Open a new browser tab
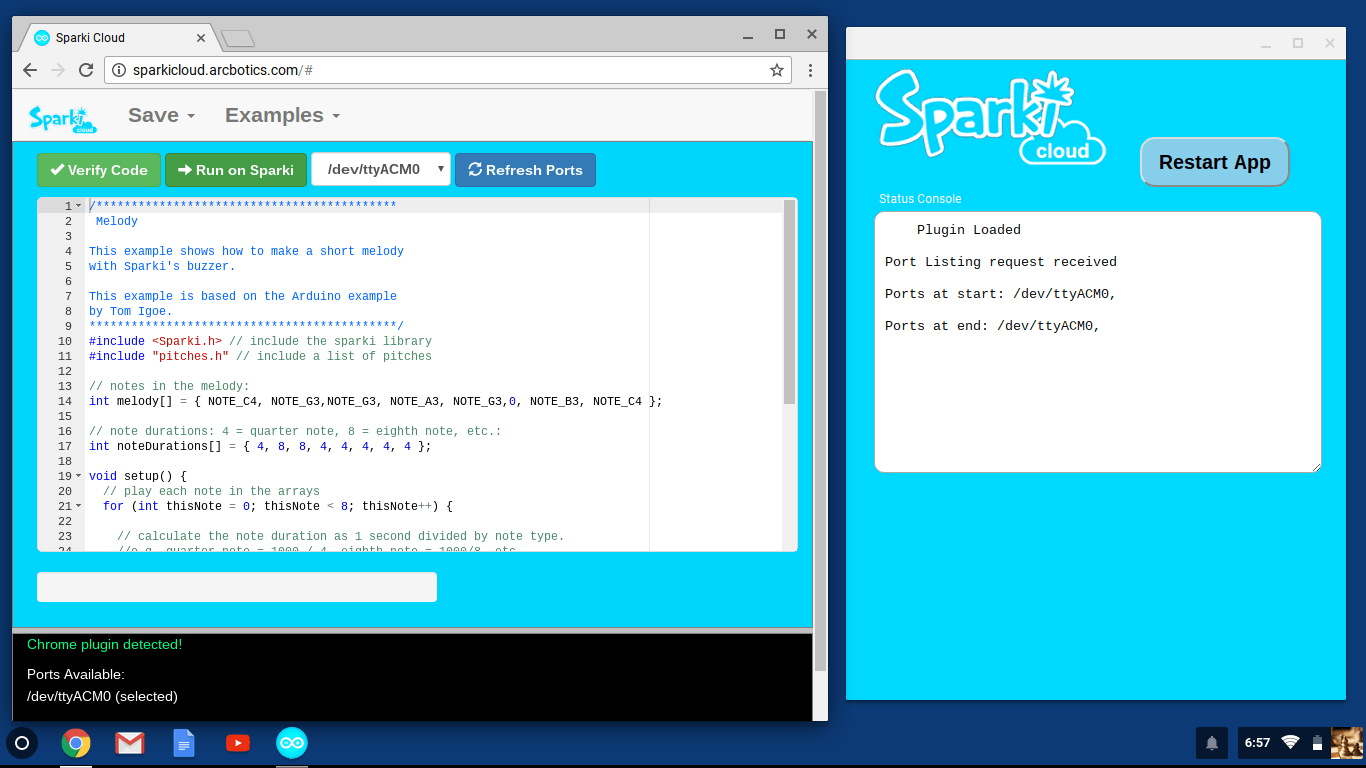The width and height of the screenshot is (1366, 768). (238, 38)
